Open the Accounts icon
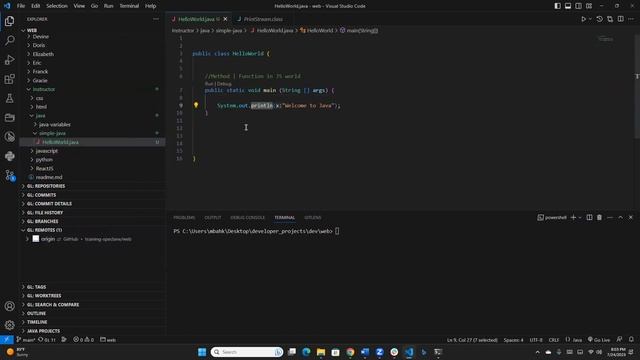Image resolution: width=640 pixels, height=360 pixels. pyautogui.click(x=9, y=306)
